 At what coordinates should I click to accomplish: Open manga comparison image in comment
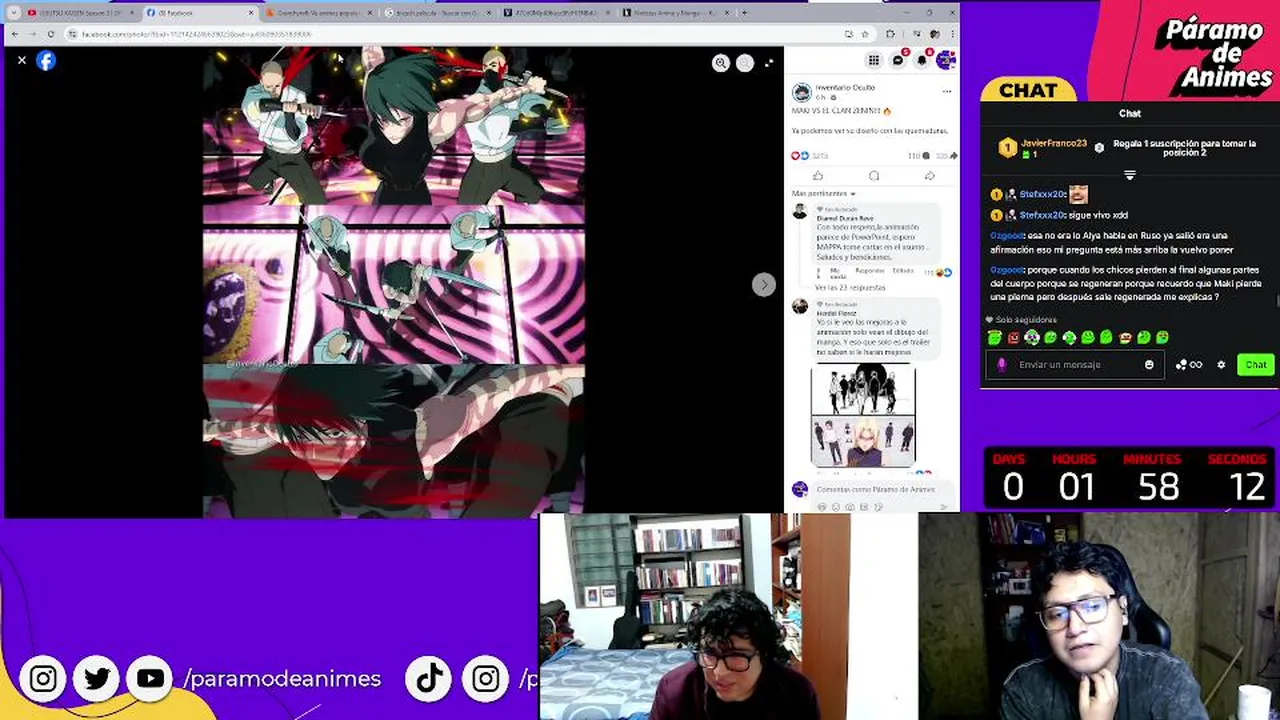[863, 416]
